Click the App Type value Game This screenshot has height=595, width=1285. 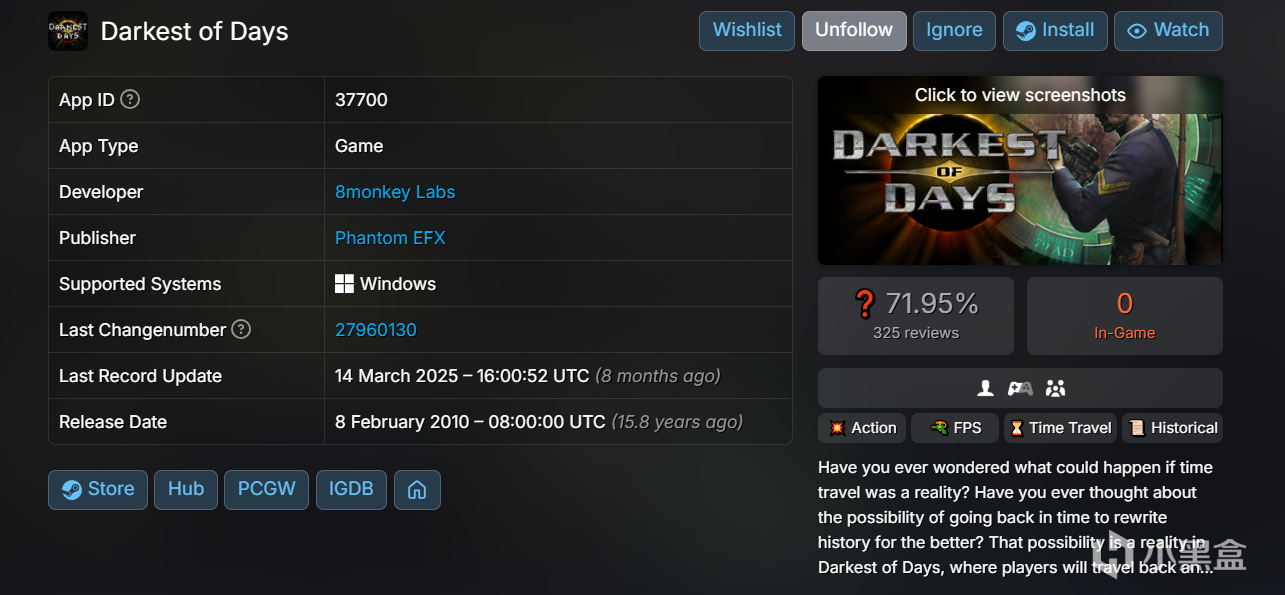(359, 146)
